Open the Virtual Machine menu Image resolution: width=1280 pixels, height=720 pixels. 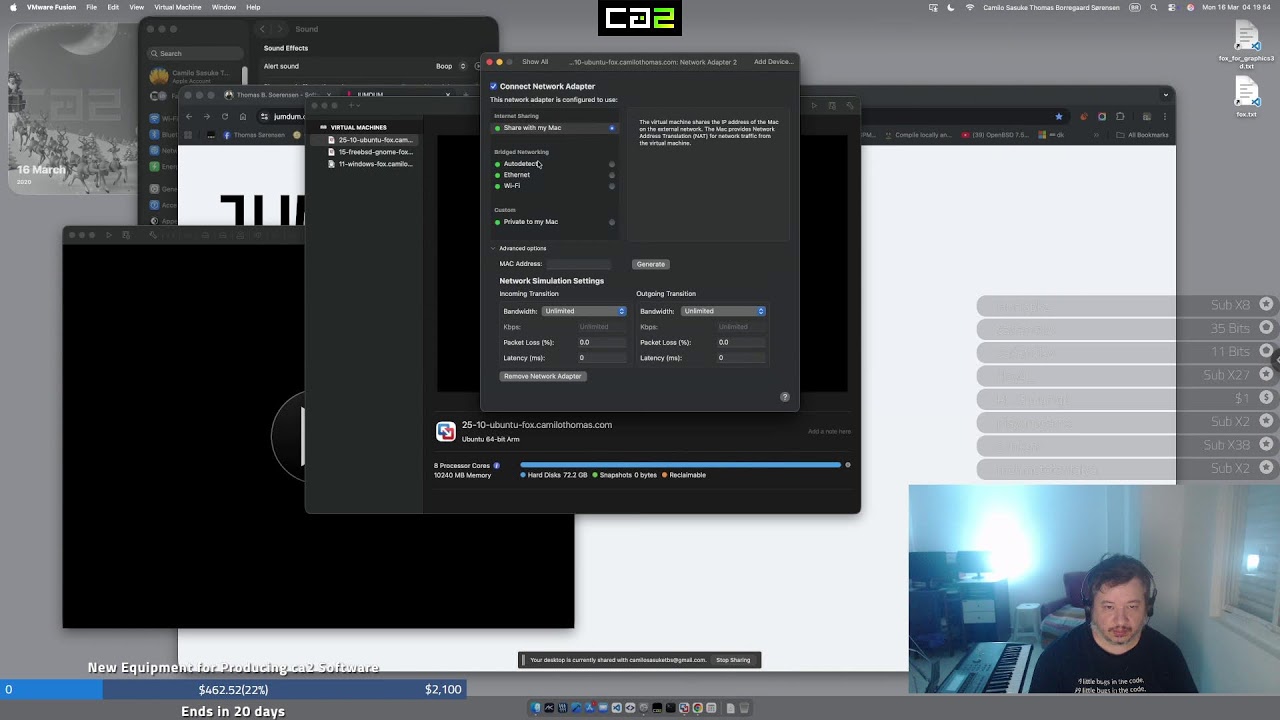(x=177, y=7)
